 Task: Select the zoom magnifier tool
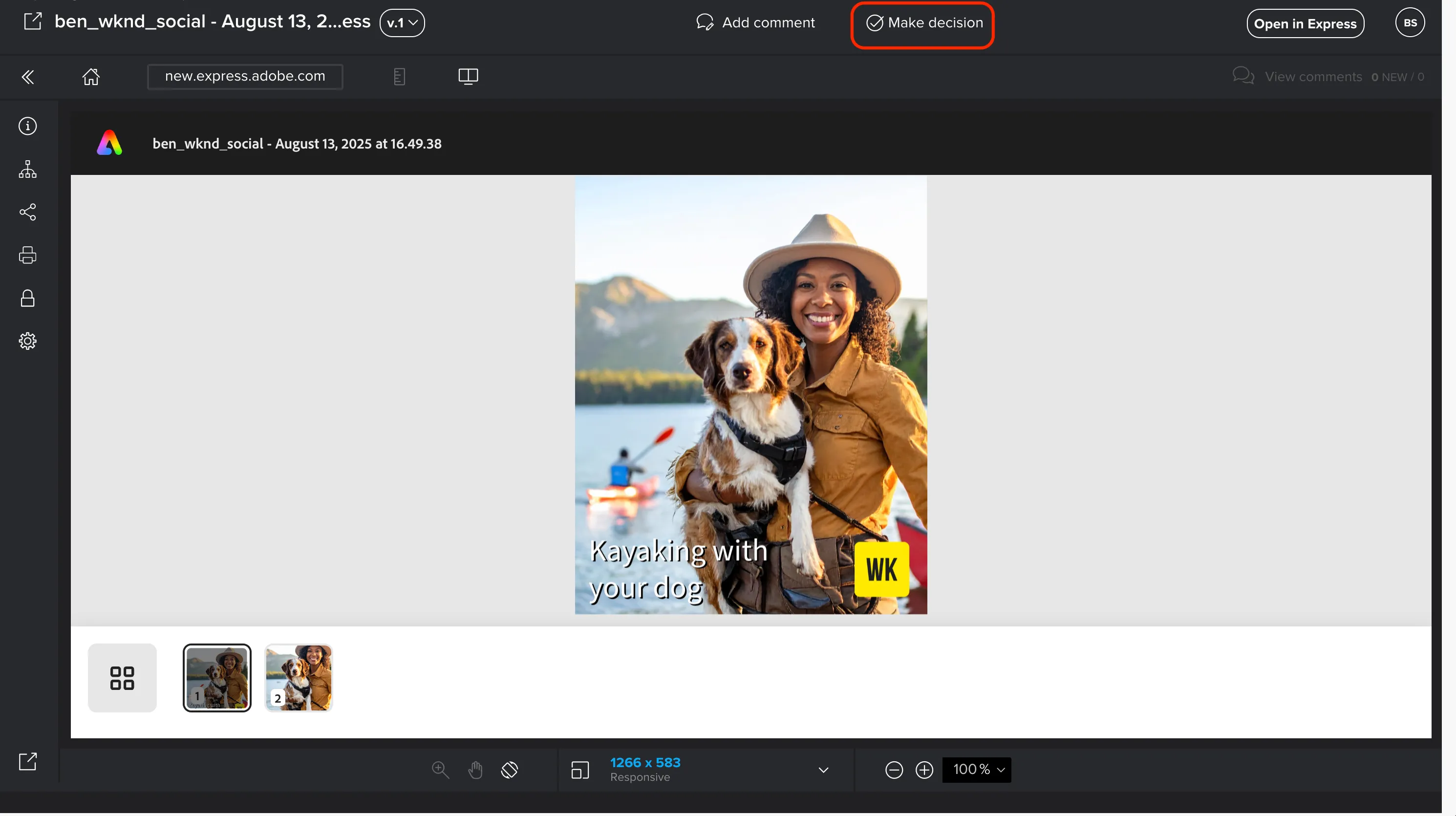440,770
